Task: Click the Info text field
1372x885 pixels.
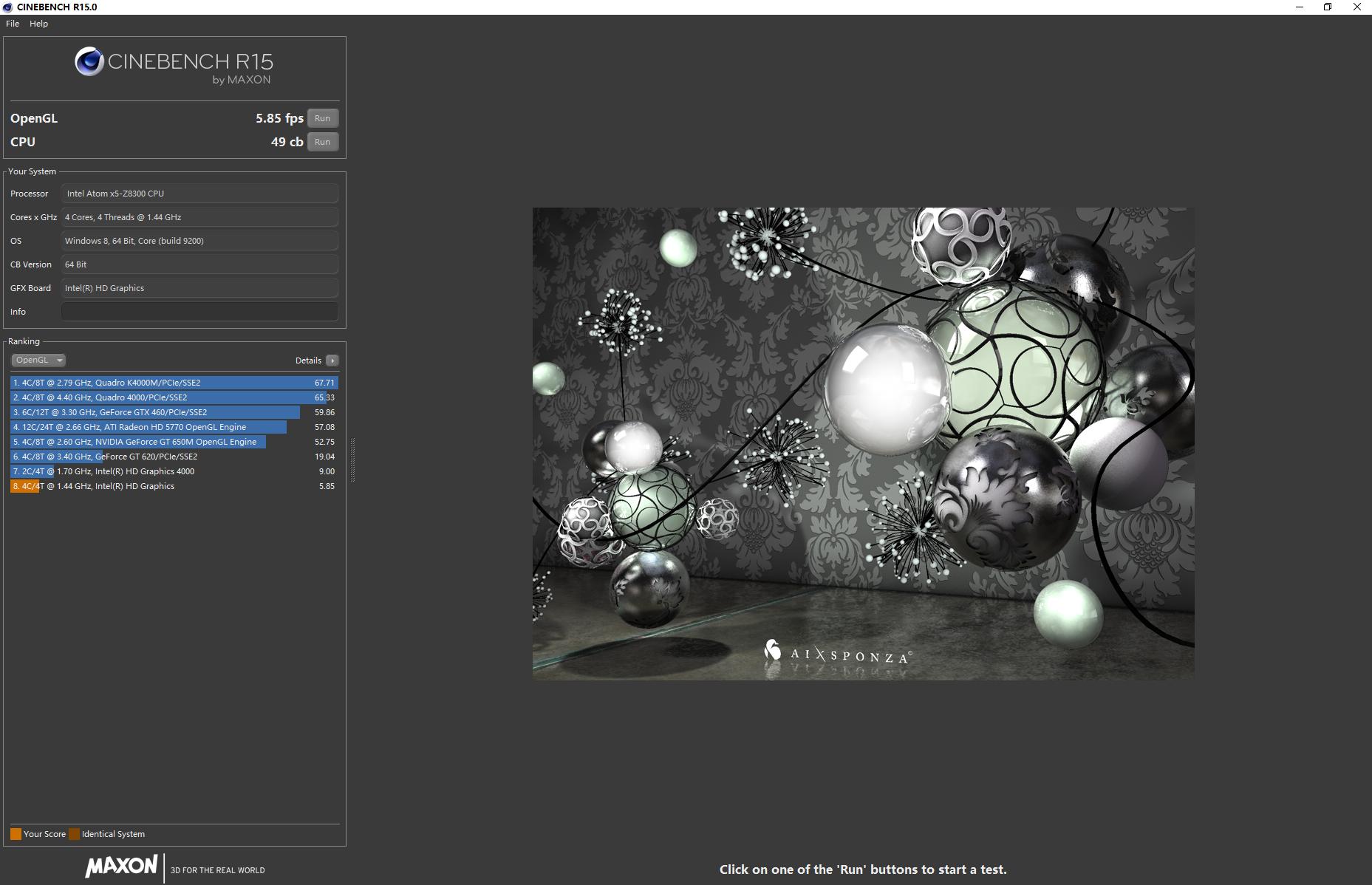Action: tap(199, 312)
